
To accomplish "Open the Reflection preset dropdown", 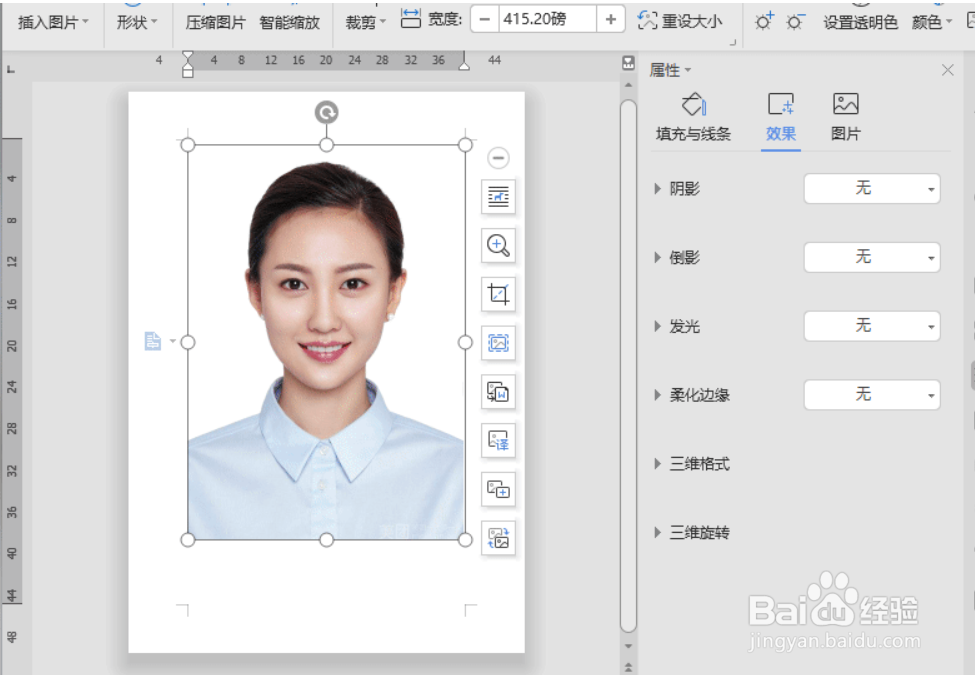I will [x=872, y=257].
